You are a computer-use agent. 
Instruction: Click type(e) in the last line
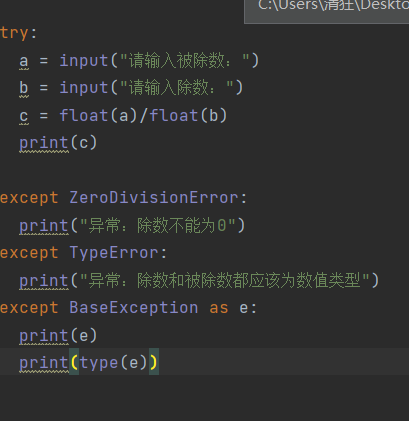[113, 363]
